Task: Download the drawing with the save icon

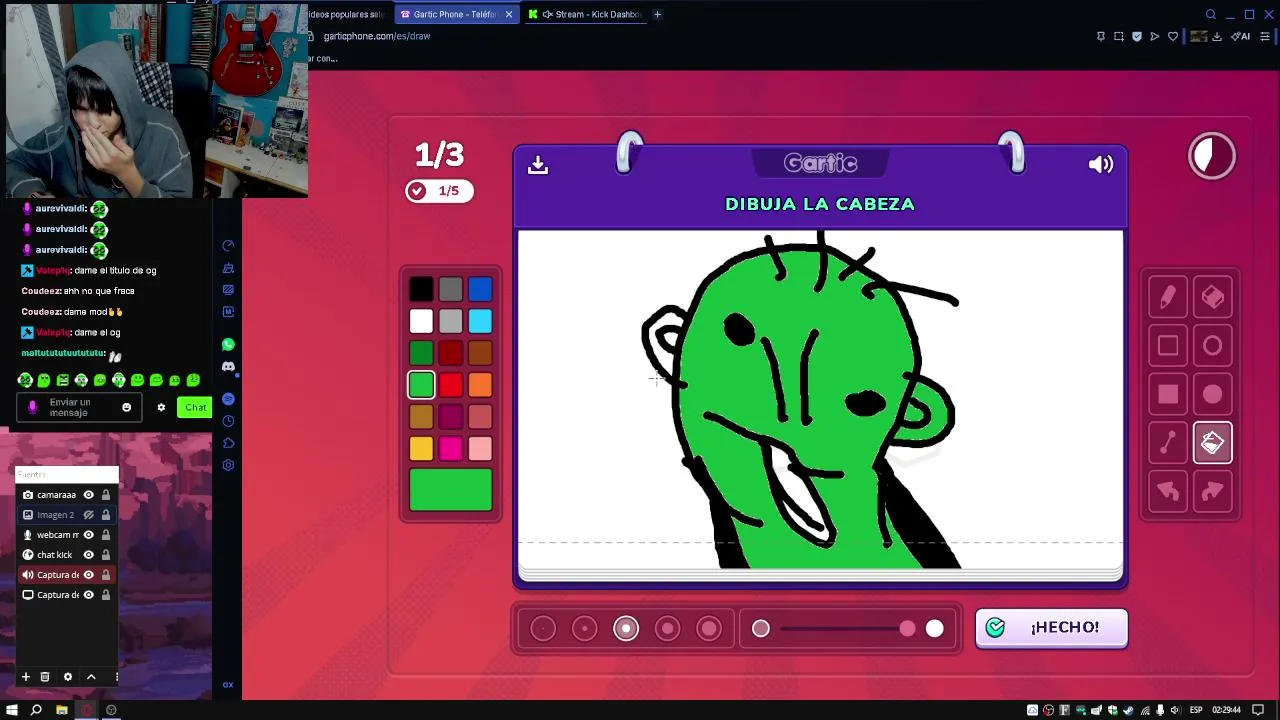Action: coord(538,164)
